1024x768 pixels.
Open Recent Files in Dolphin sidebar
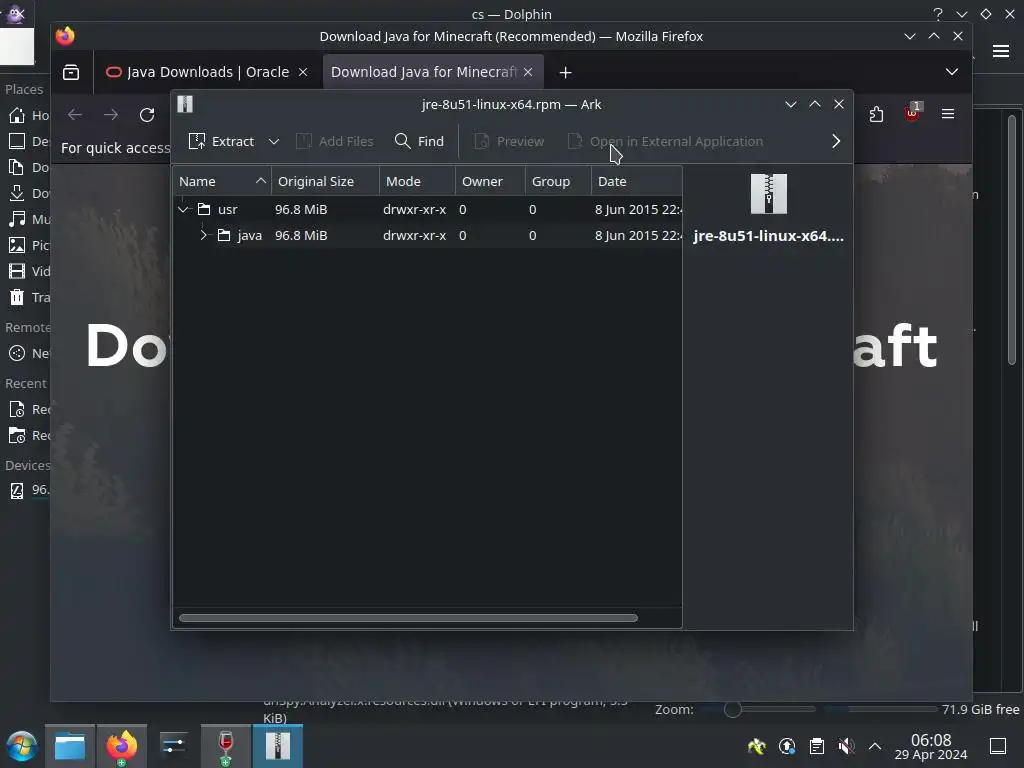pos(27,409)
